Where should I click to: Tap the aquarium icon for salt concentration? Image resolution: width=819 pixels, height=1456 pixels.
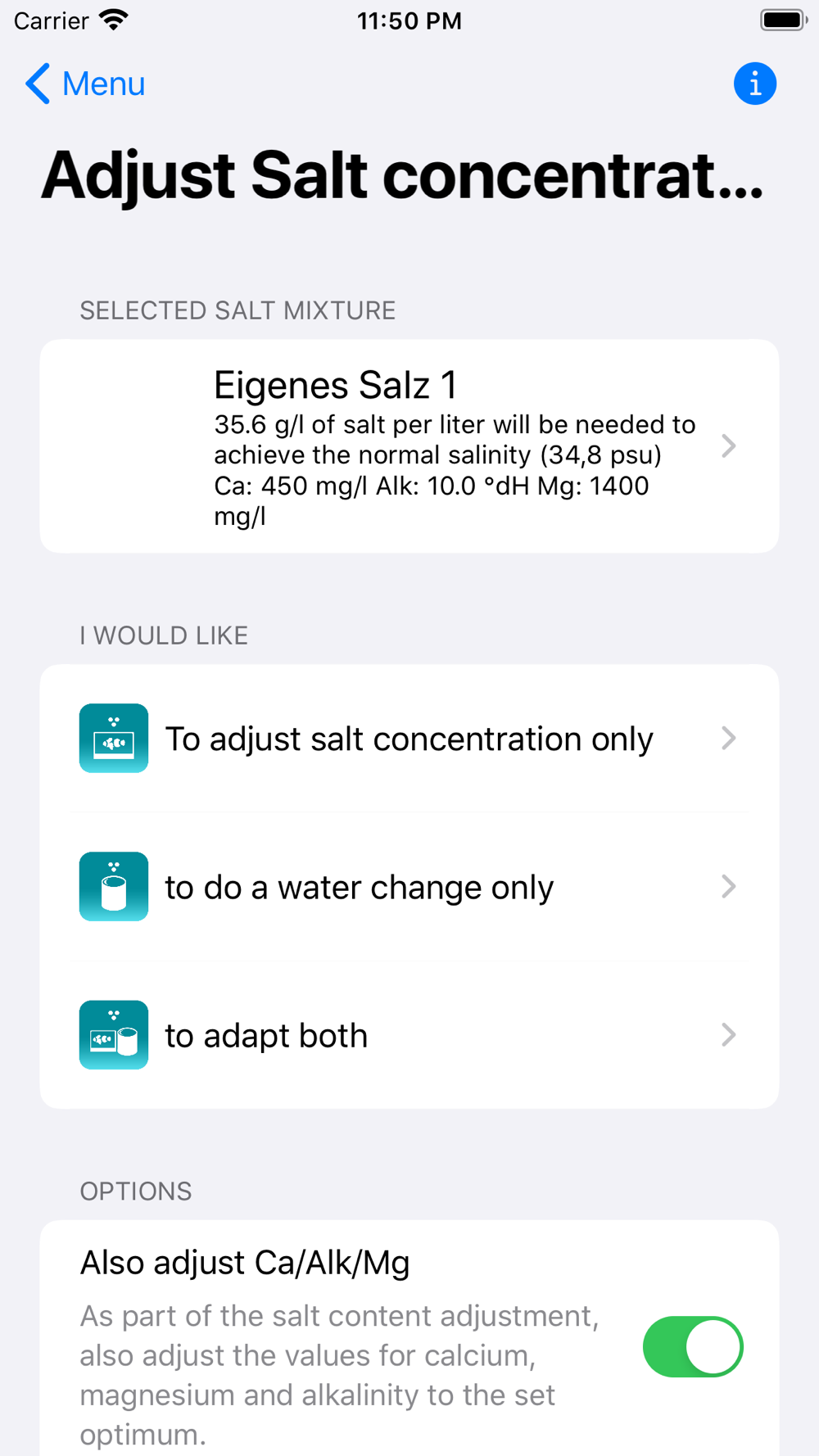[114, 738]
